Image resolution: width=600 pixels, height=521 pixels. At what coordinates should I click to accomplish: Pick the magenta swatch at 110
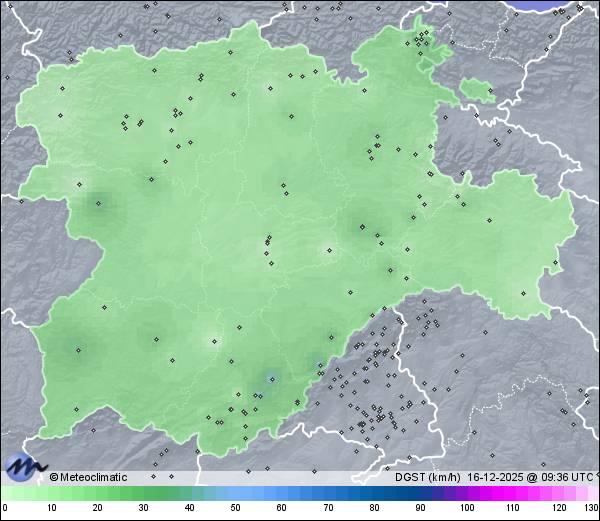click(512, 493)
